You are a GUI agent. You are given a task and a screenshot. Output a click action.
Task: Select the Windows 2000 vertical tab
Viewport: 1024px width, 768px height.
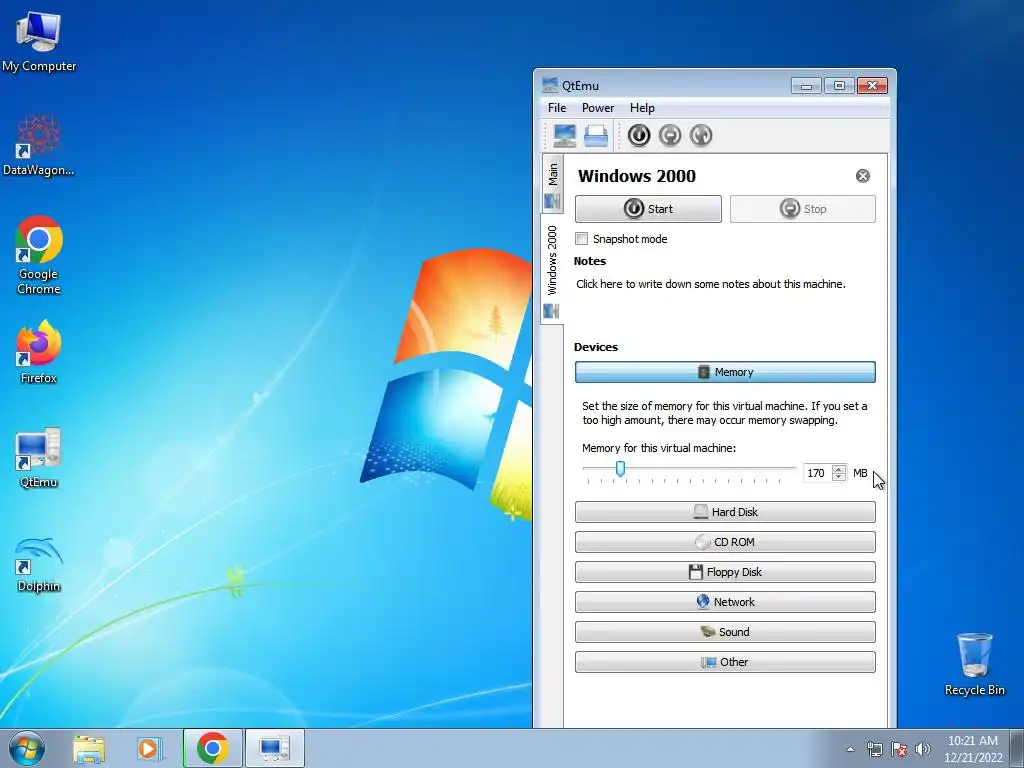[552, 269]
